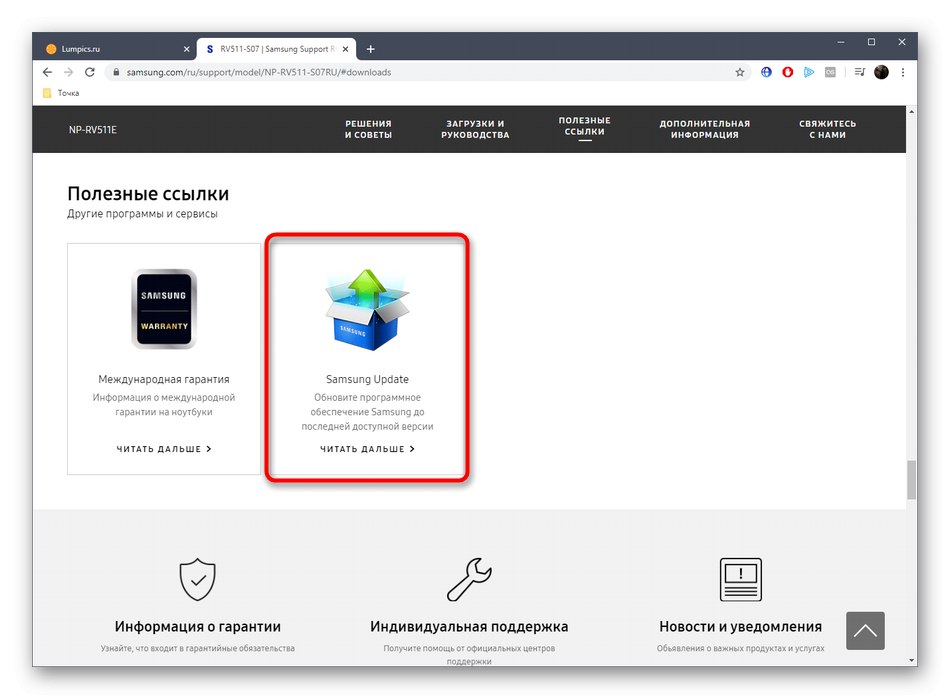Click the blue globe extension icon

pos(766,72)
